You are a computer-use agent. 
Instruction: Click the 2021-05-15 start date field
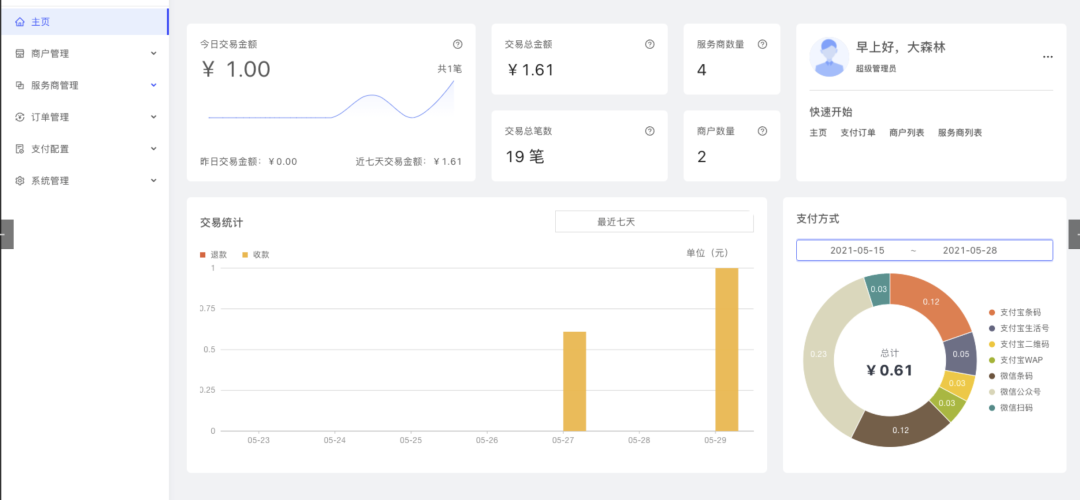(x=857, y=250)
